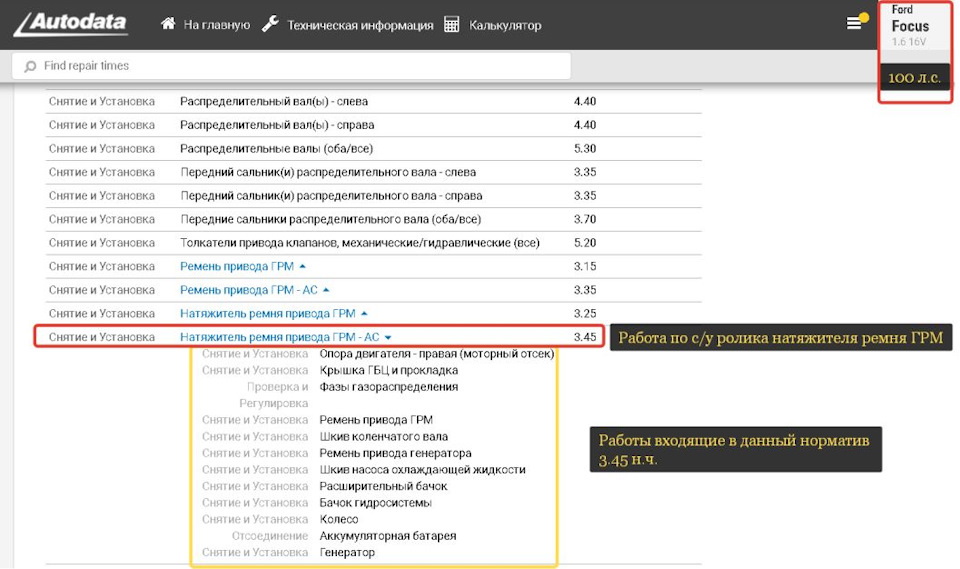Expand arrow next to Натяжитель ремня привода ГРМ
Screen dimensions: 960x569
pyautogui.click(x=364, y=314)
